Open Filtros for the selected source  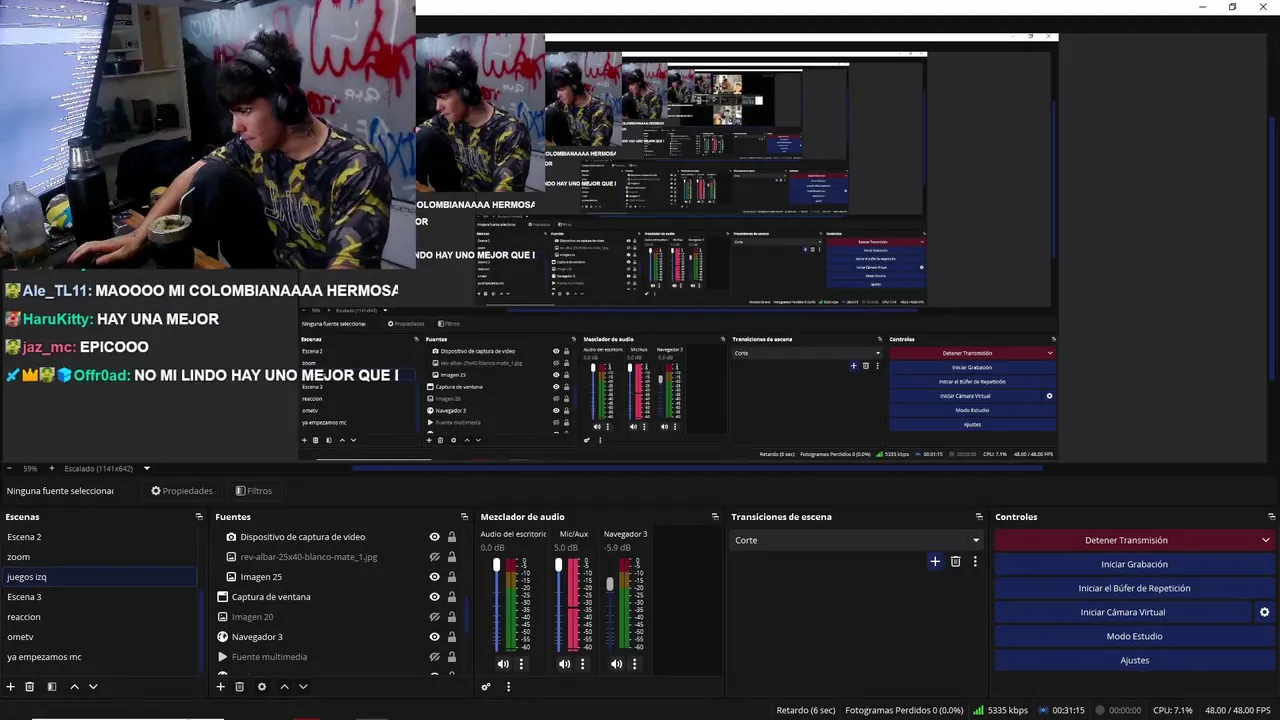[254, 491]
